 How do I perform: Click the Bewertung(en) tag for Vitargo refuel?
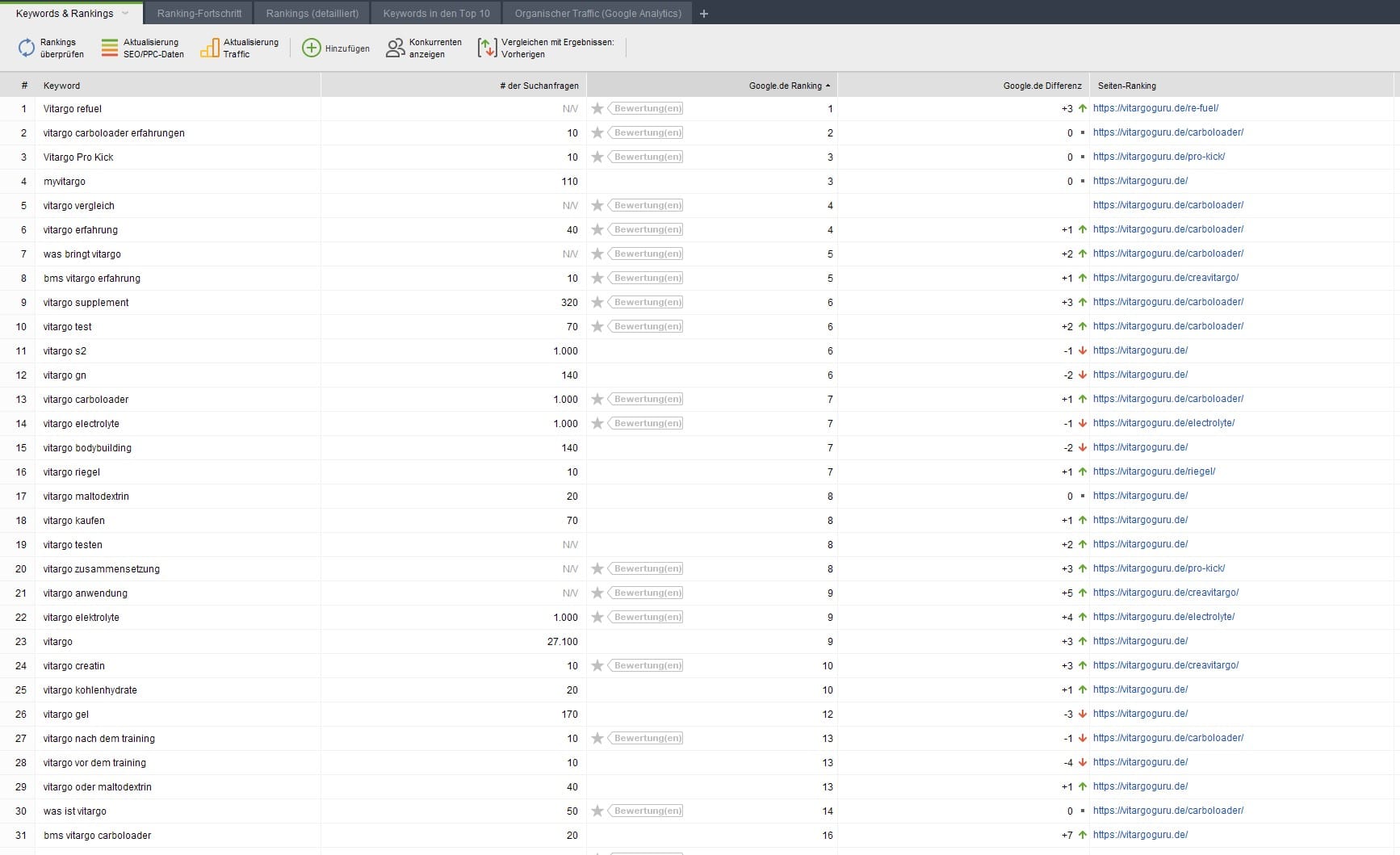[x=646, y=108]
